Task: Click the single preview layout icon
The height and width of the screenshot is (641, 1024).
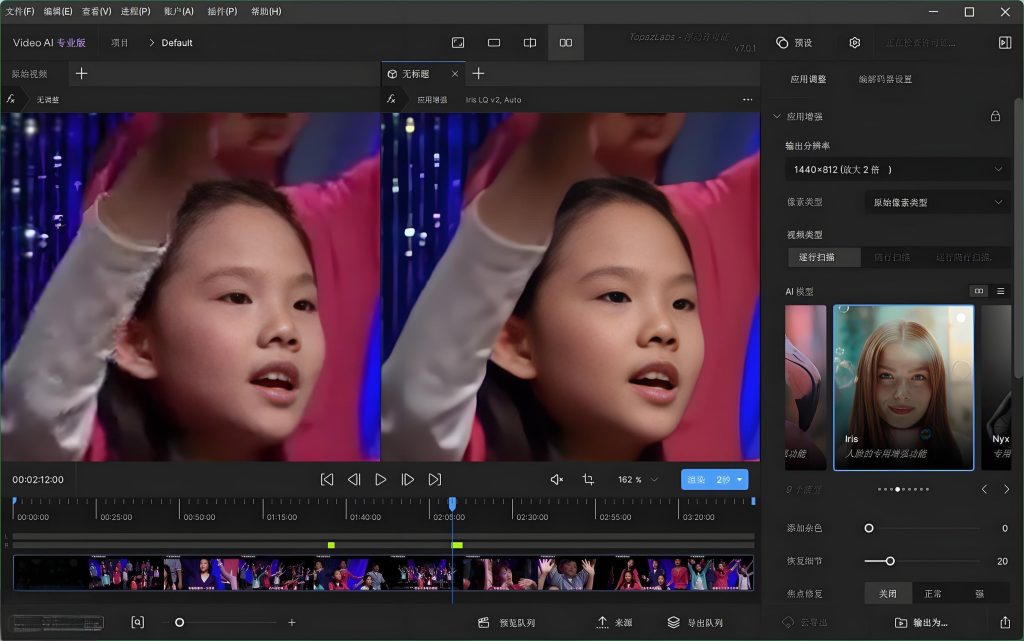Action: click(493, 42)
